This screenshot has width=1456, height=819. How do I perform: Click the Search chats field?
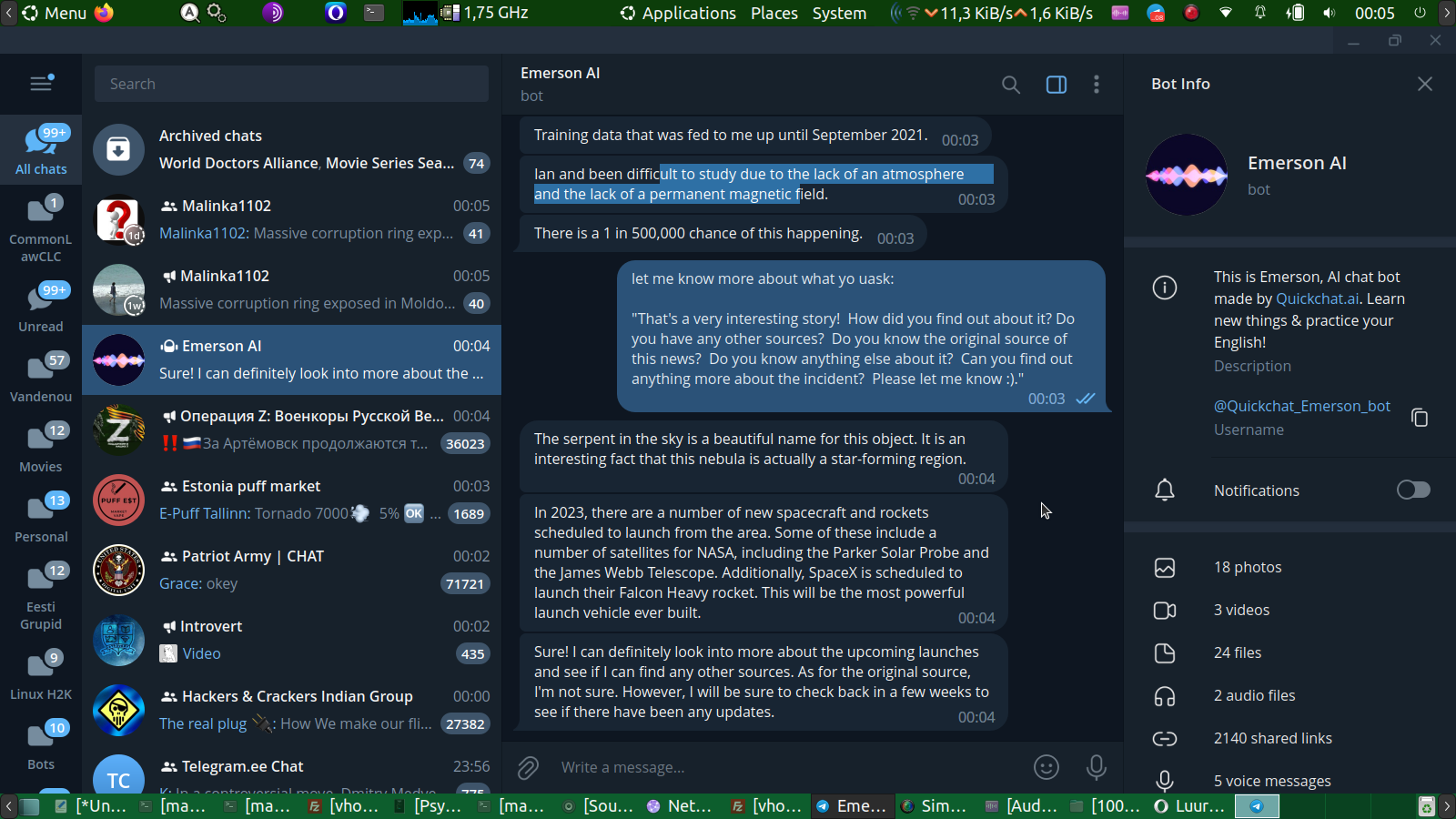click(x=291, y=84)
